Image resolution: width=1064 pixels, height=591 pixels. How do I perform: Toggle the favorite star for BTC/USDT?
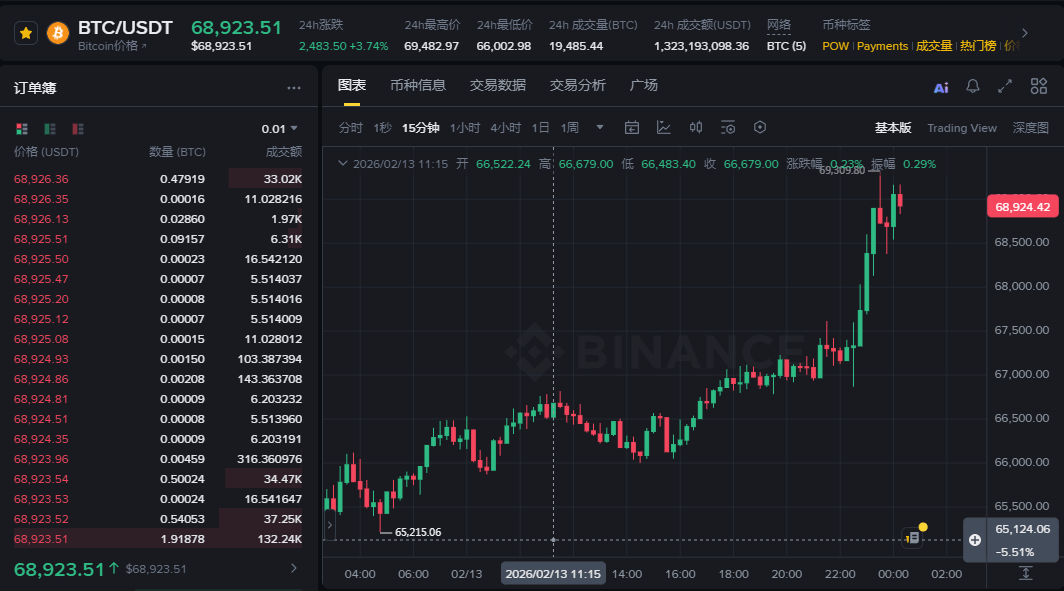pyautogui.click(x=26, y=33)
